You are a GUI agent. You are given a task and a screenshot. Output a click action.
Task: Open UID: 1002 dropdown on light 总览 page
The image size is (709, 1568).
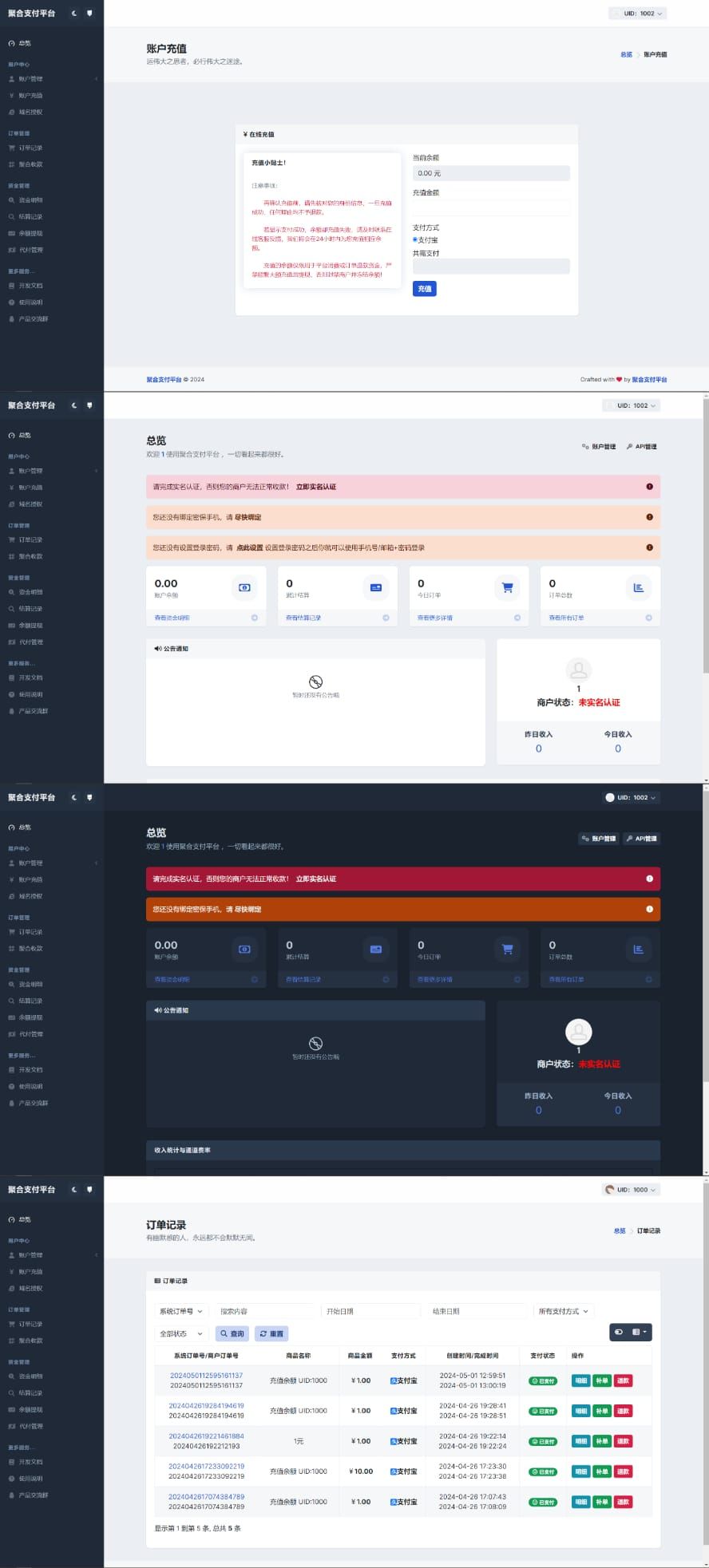pos(630,405)
